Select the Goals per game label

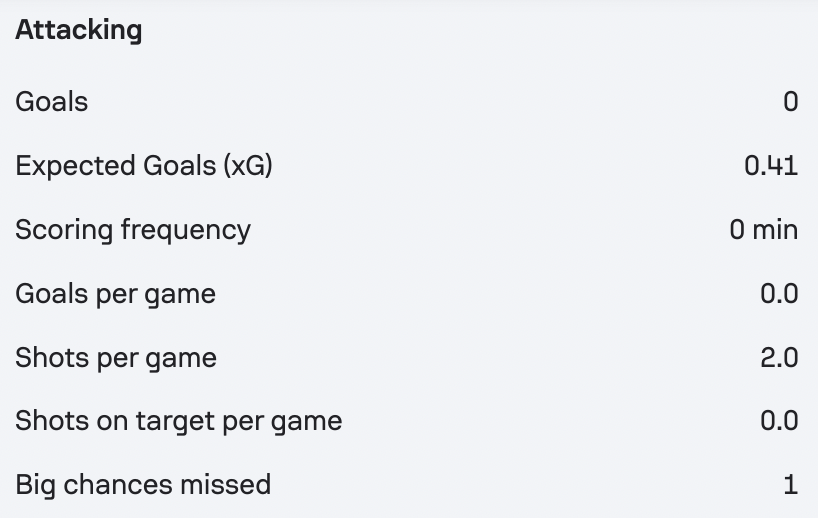point(116,294)
